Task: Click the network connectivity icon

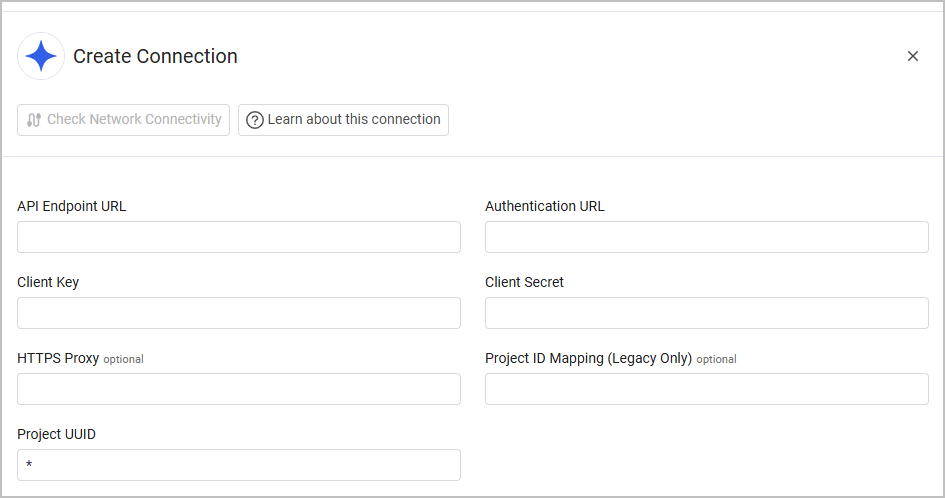Action: (34, 120)
